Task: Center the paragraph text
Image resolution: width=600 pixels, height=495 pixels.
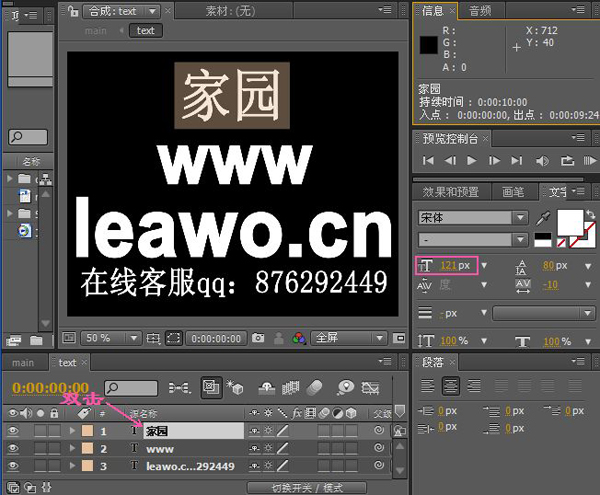Action: click(451, 386)
